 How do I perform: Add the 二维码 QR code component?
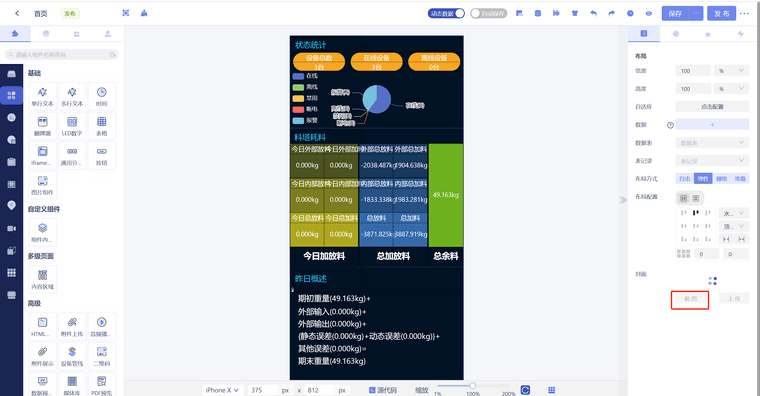[x=102, y=356]
